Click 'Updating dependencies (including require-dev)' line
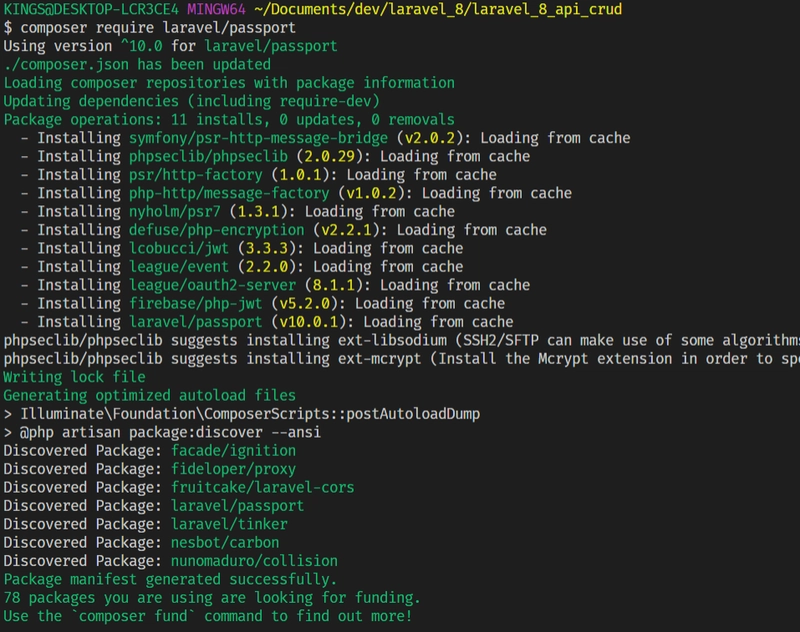The height and width of the screenshot is (632, 800). 192,101
